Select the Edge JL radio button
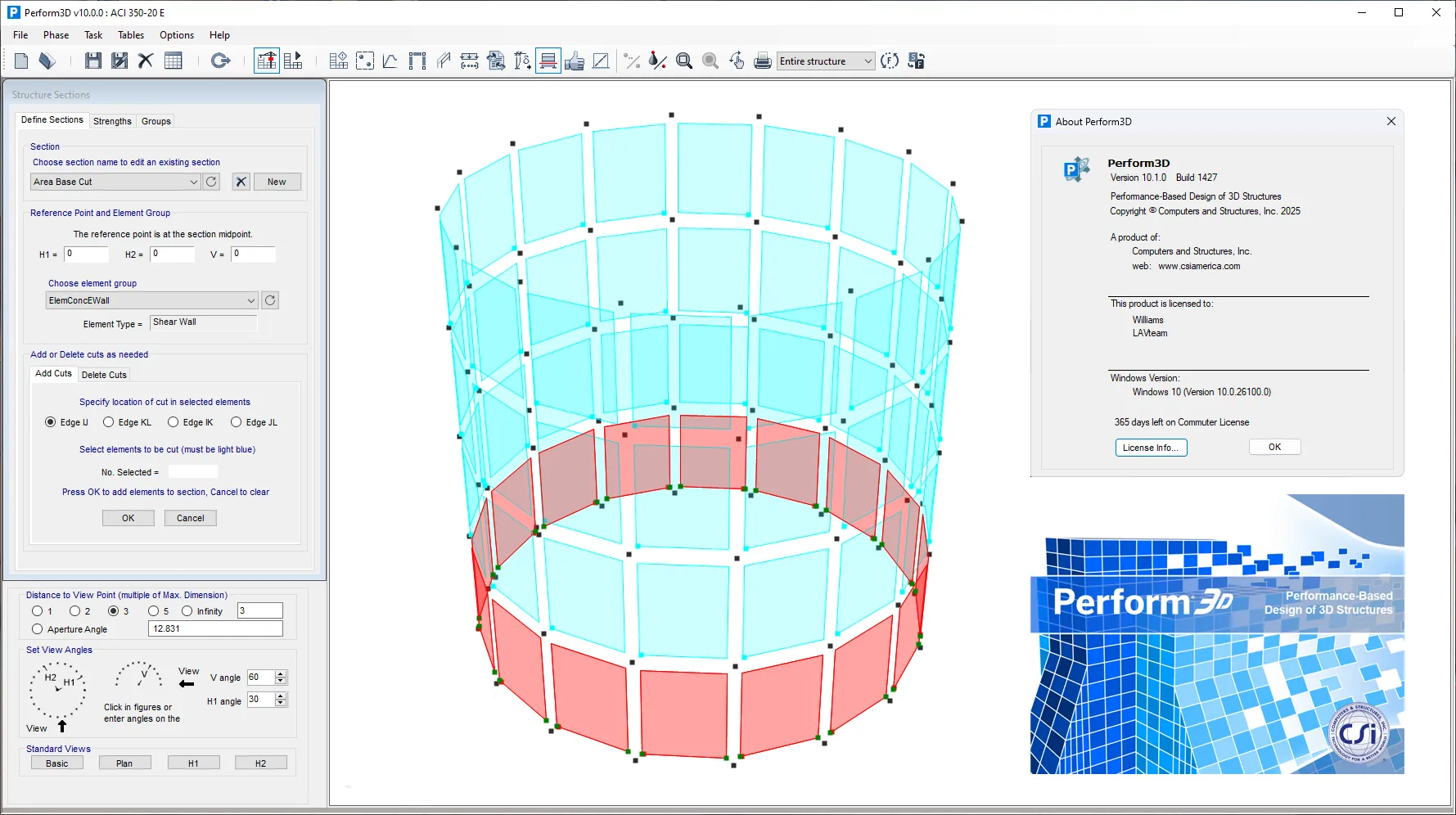 tap(236, 422)
